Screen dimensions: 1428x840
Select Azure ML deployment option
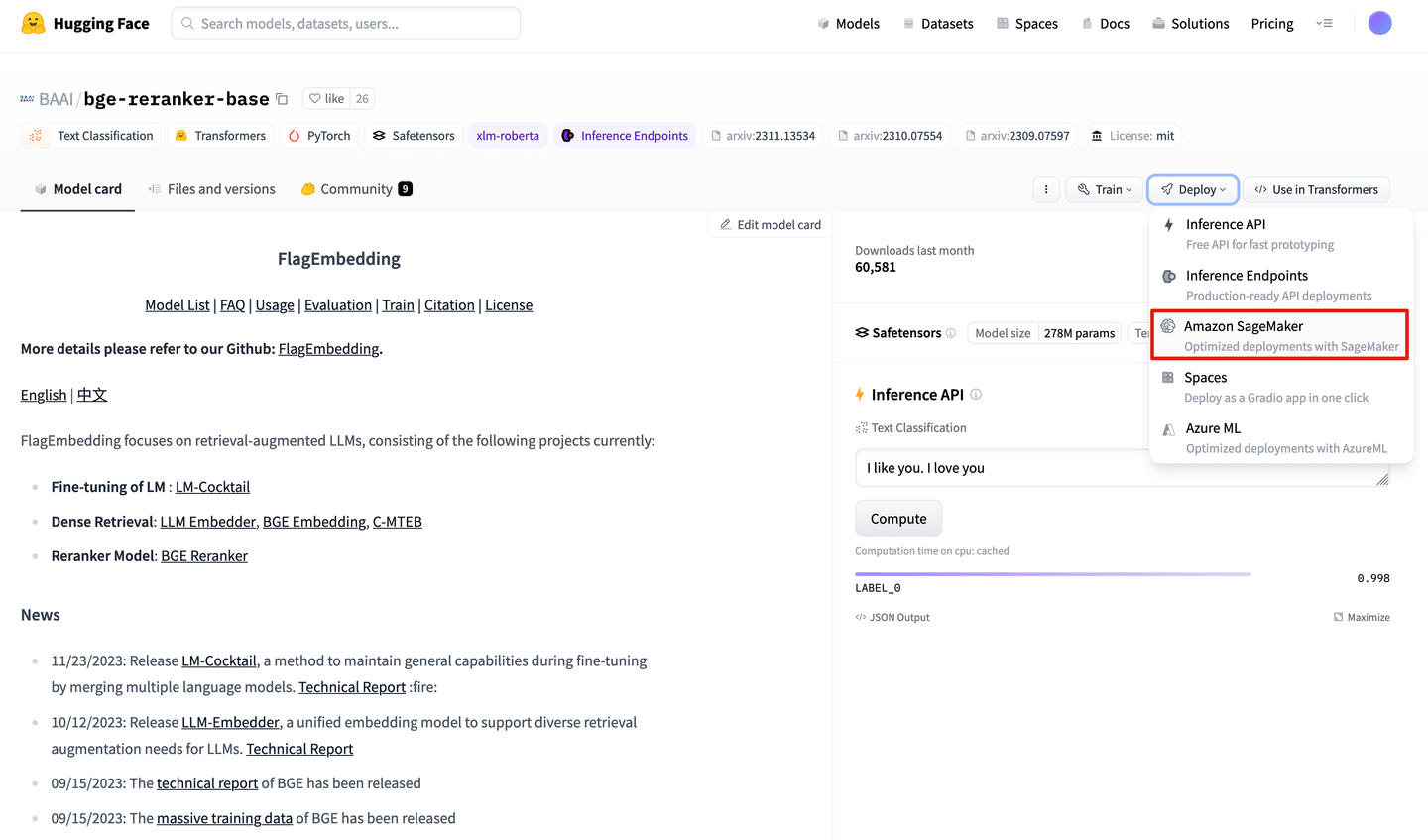(1279, 437)
